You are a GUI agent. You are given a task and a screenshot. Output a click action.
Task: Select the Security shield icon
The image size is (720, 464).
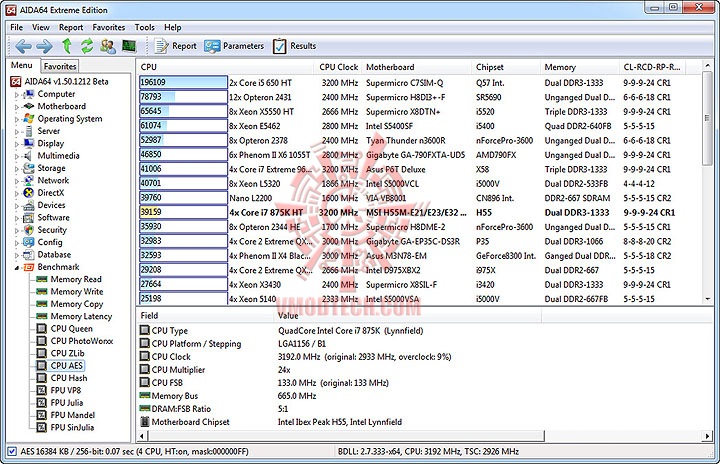29,230
